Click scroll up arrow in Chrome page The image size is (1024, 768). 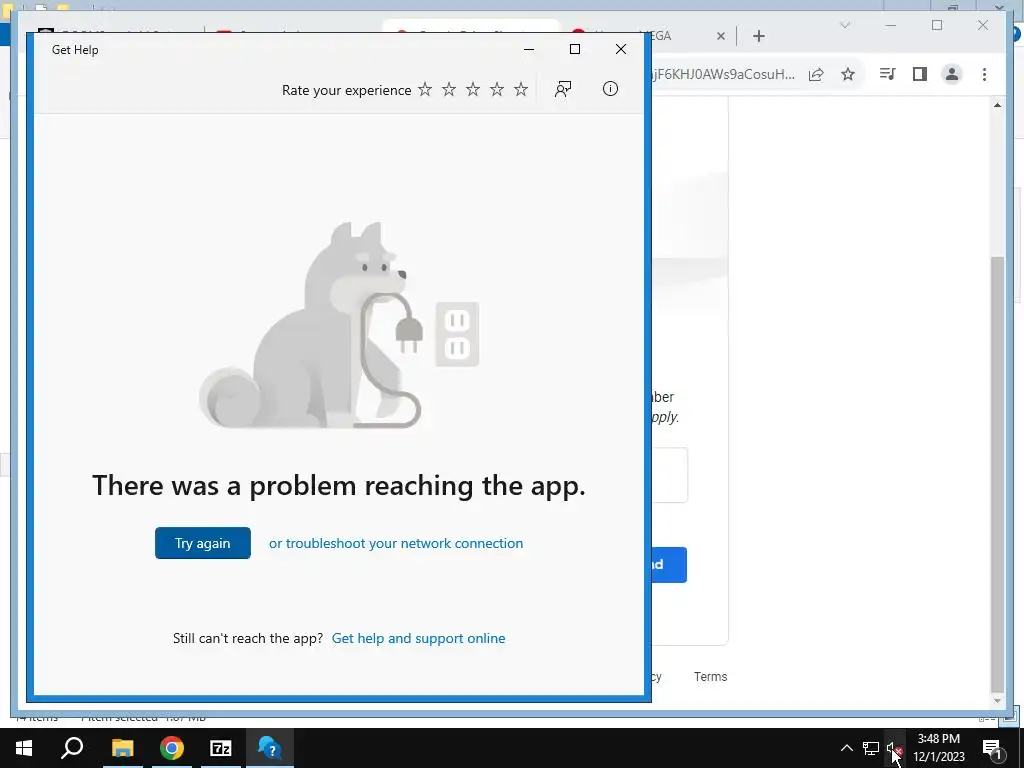point(997,105)
